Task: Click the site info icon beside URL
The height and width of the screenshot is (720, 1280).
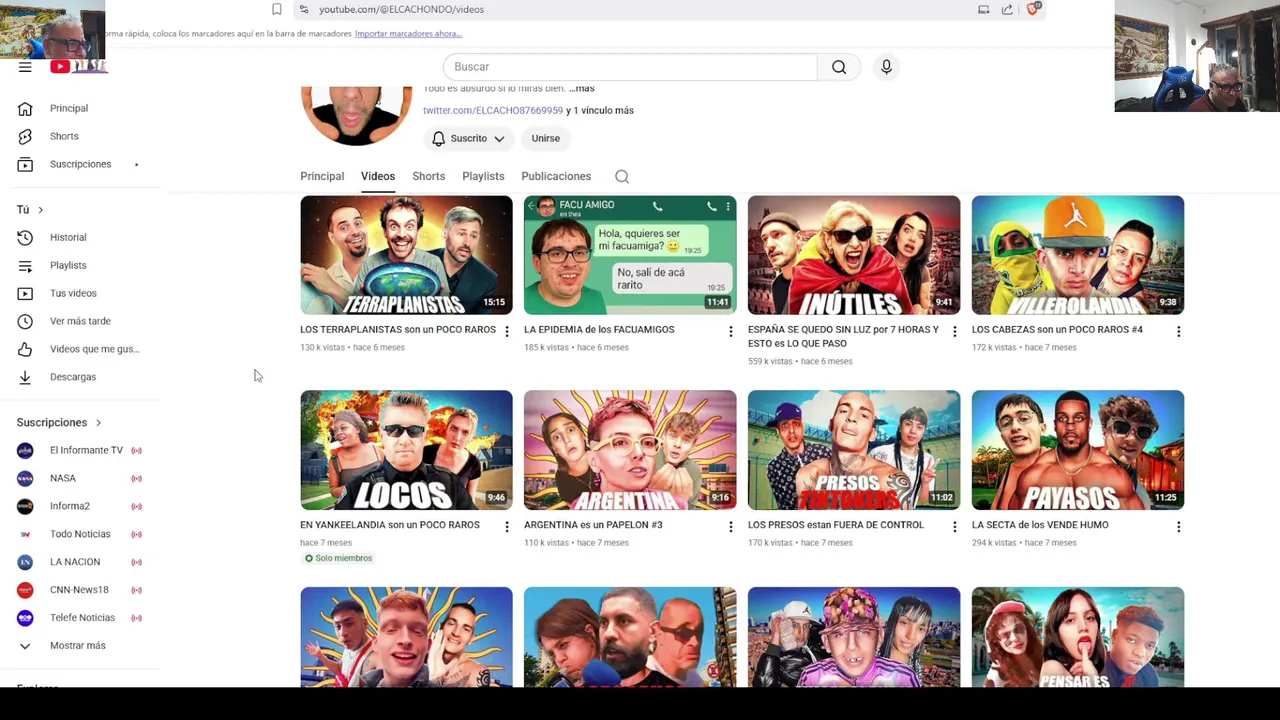Action: [x=304, y=9]
